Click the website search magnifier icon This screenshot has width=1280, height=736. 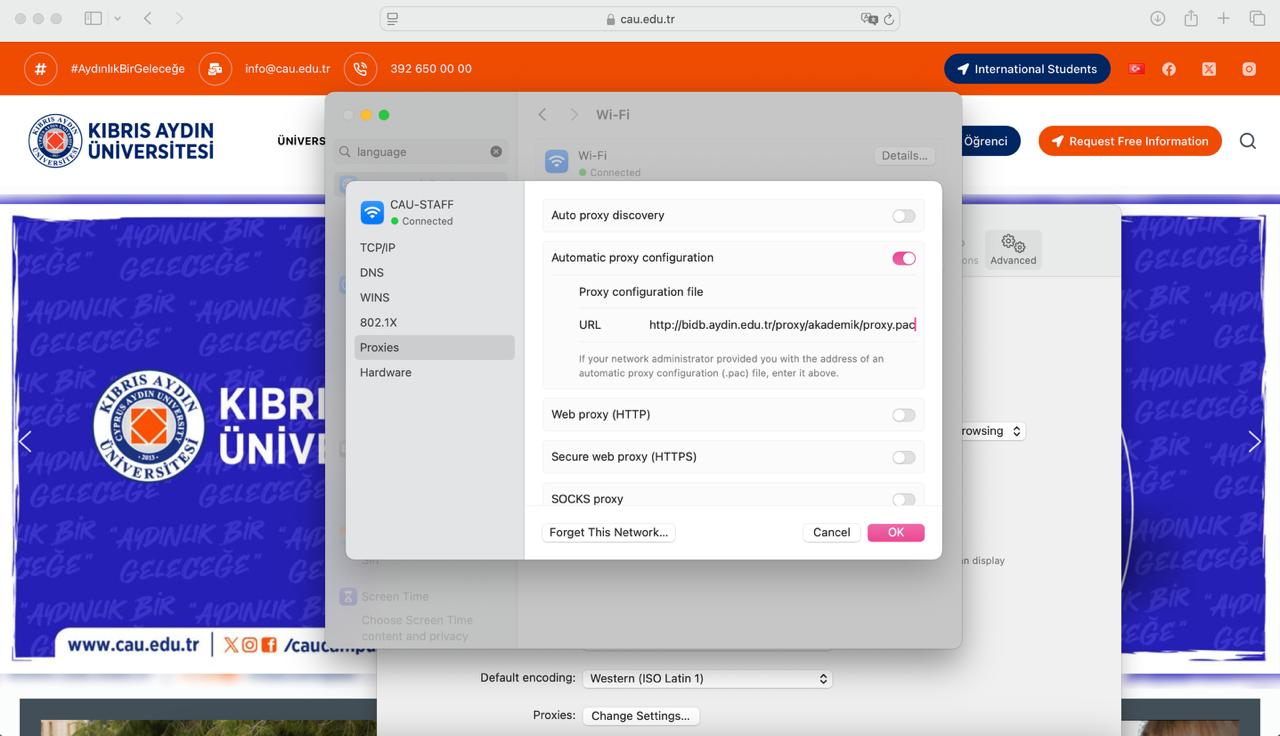tap(1247, 141)
